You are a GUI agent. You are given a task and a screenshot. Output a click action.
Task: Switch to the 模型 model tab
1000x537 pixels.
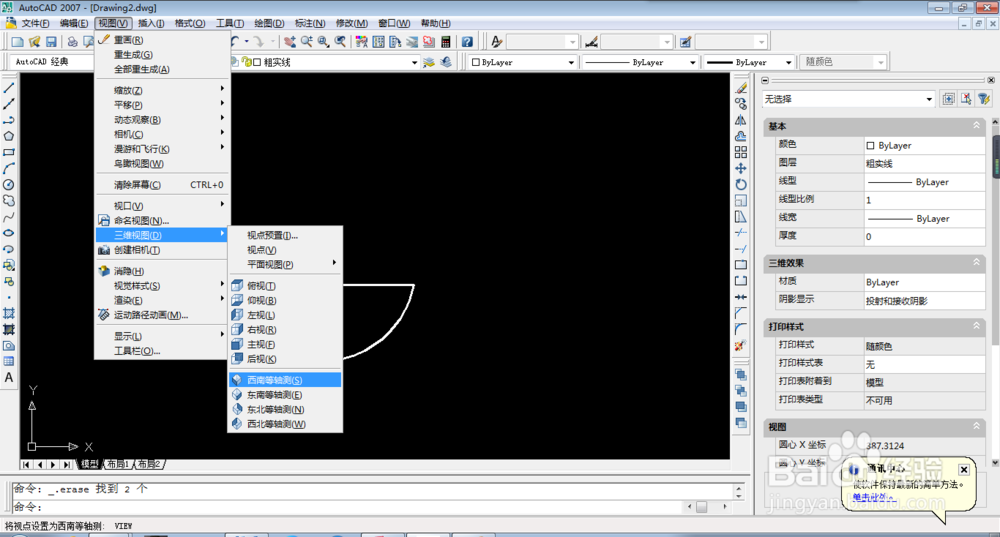click(89, 464)
